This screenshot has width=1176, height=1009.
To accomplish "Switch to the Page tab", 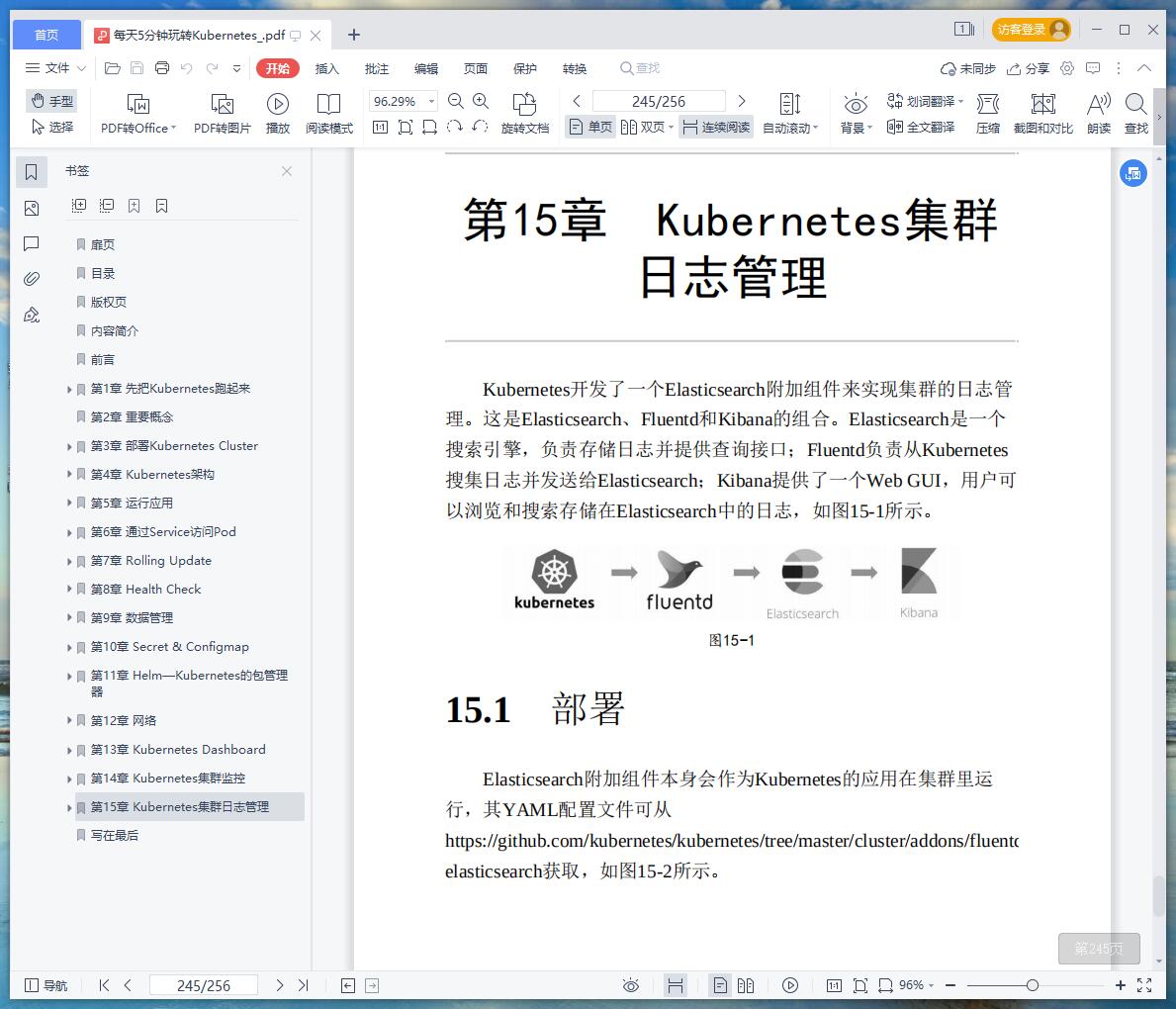I will (x=476, y=68).
